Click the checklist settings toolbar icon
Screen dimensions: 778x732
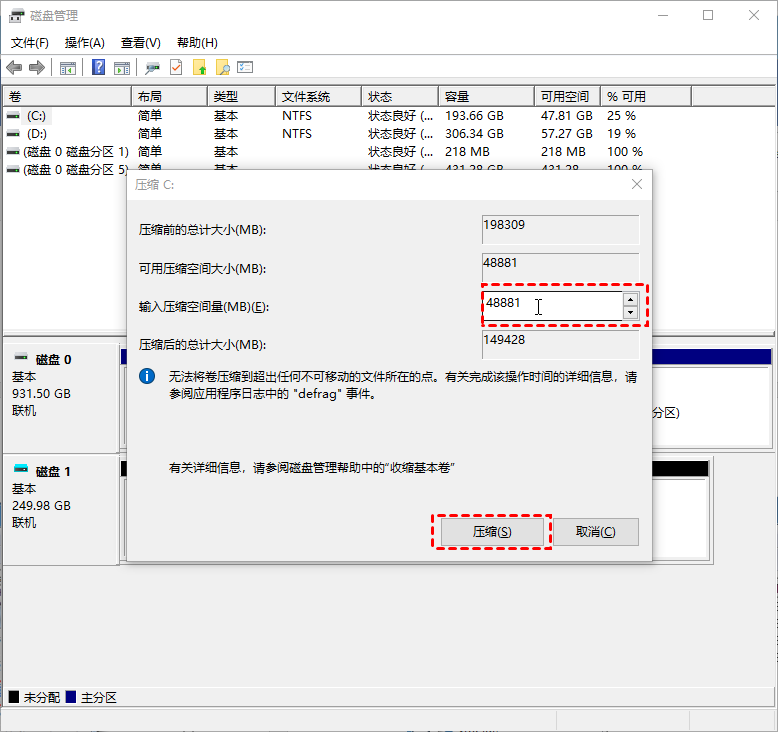pos(245,67)
